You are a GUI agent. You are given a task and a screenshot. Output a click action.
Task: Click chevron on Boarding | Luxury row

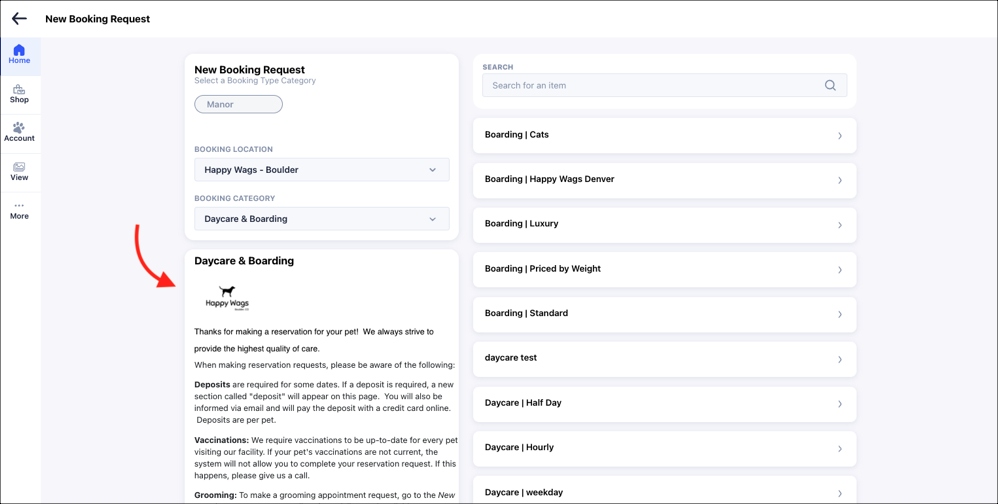[x=840, y=225]
